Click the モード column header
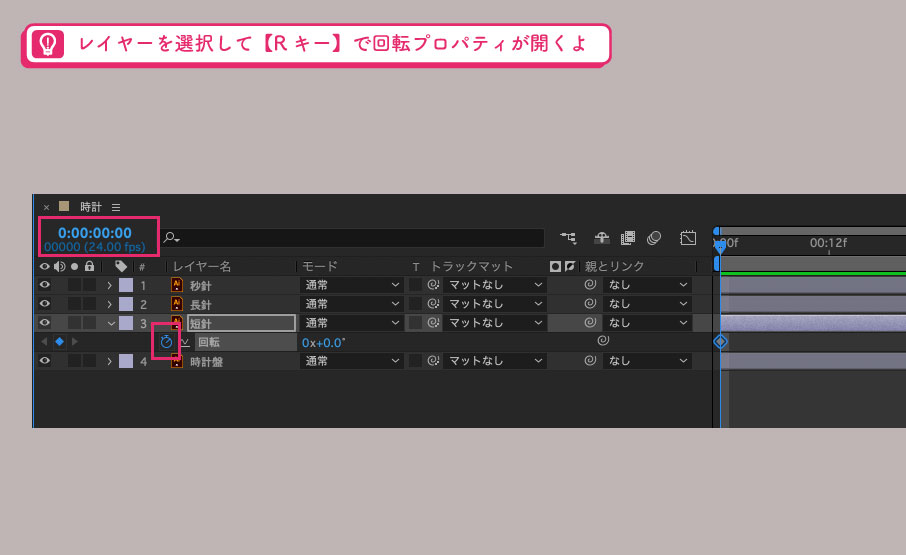The height and width of the screenshot is (555, 906). [x=320, y=266]
